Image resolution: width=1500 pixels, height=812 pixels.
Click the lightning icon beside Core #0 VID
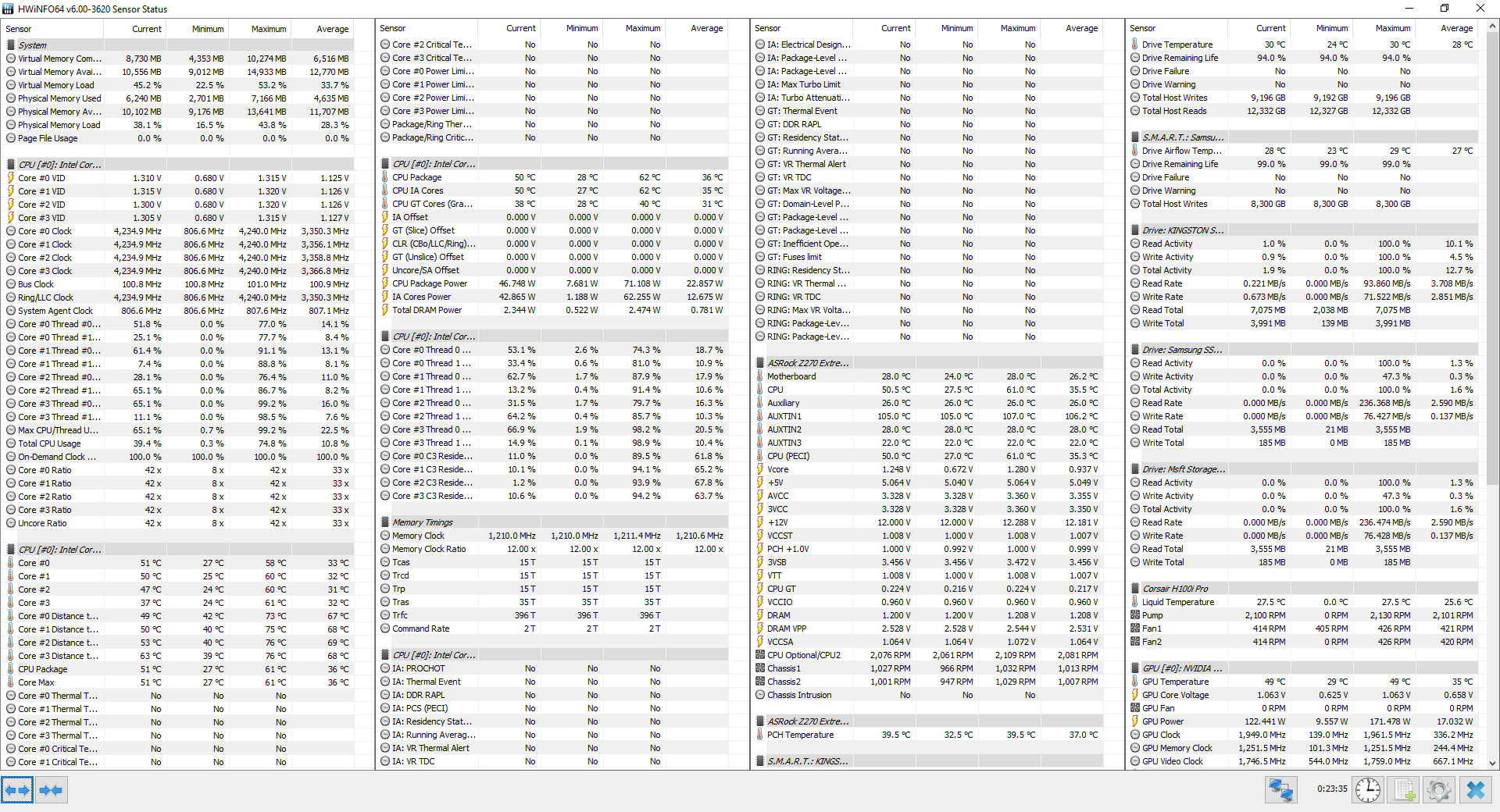(x=11, y=178)
